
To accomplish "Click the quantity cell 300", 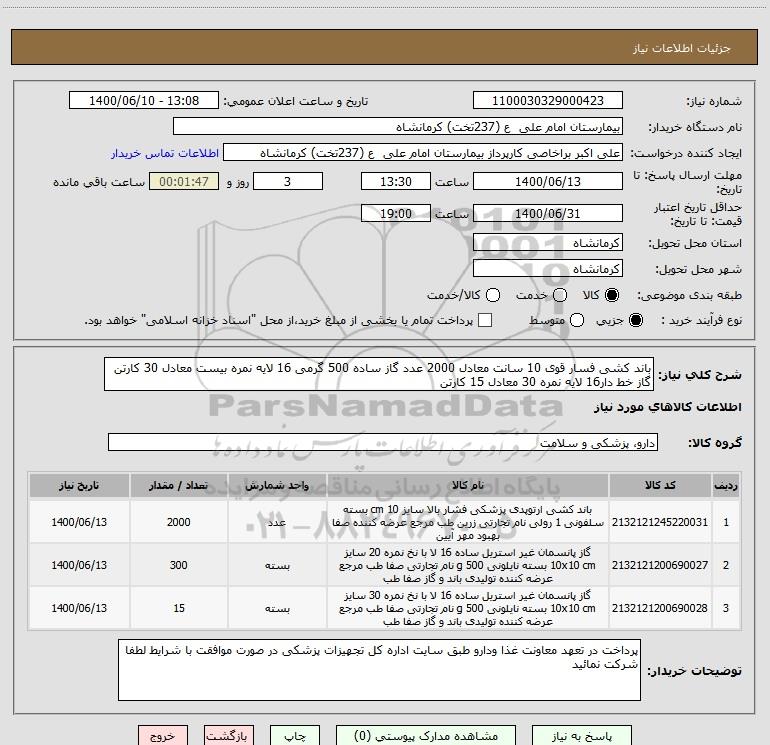I will click(179, 565).
